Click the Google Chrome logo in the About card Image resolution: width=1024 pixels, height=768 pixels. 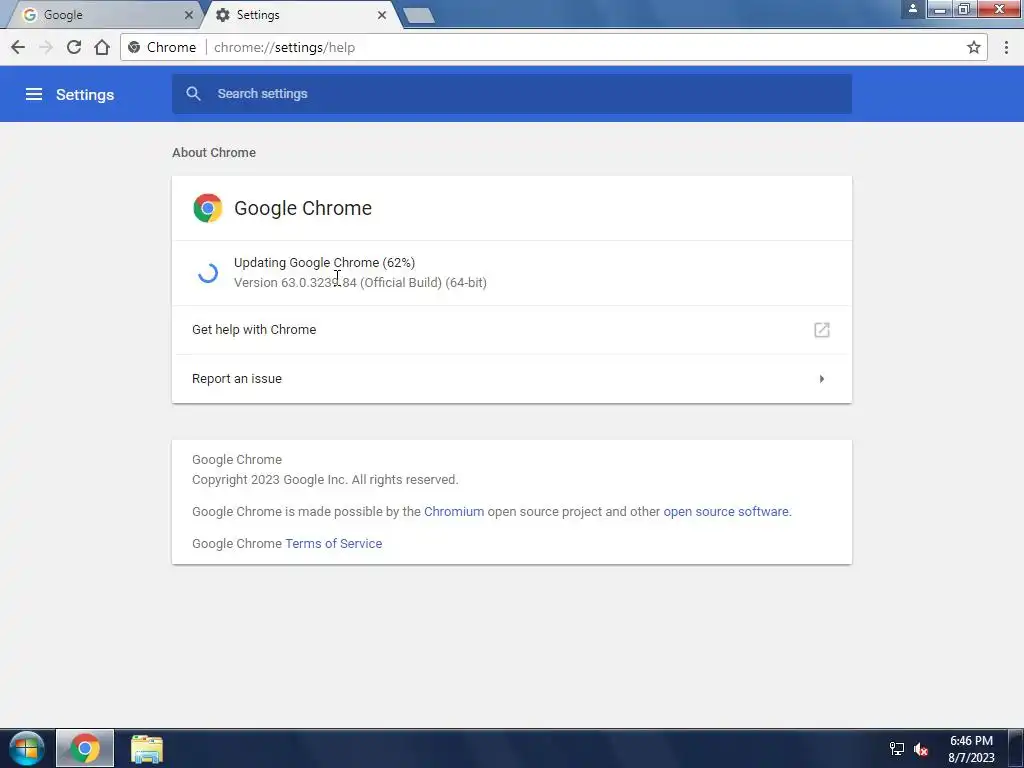pyautogui.click(x=208, y=208)
